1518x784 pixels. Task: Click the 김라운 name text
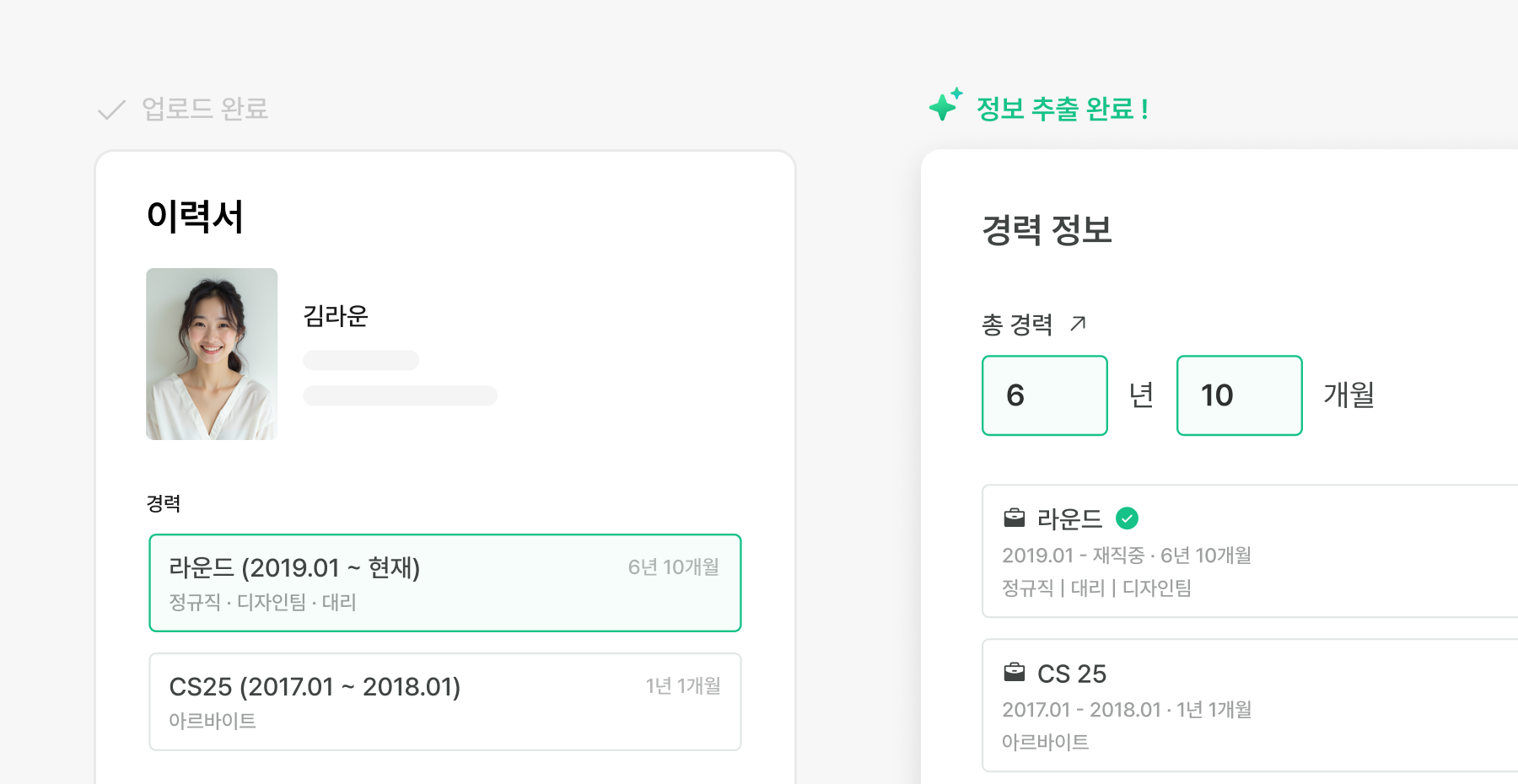pyautogui.click(x=336, y=316)
